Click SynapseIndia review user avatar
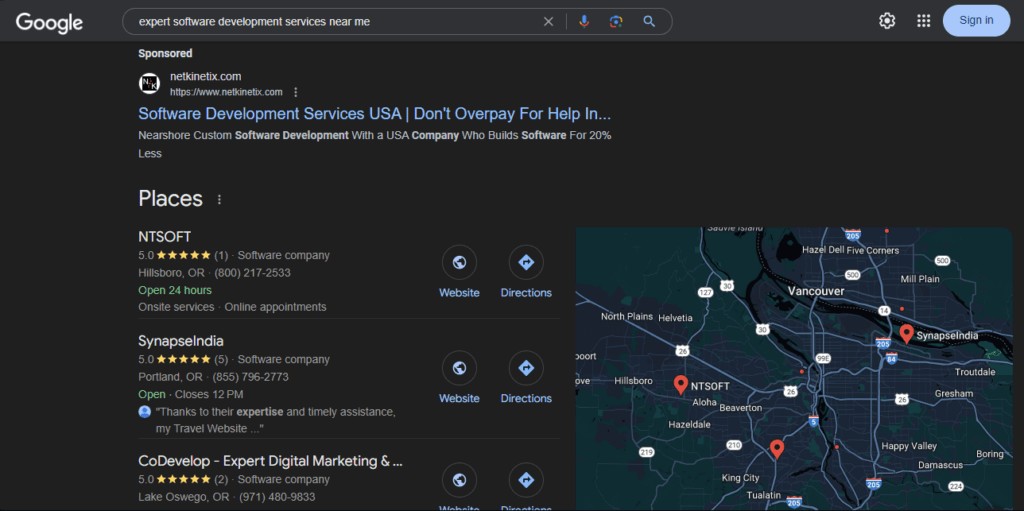This screenshot has height=511, width=1024. coord(144,412)
